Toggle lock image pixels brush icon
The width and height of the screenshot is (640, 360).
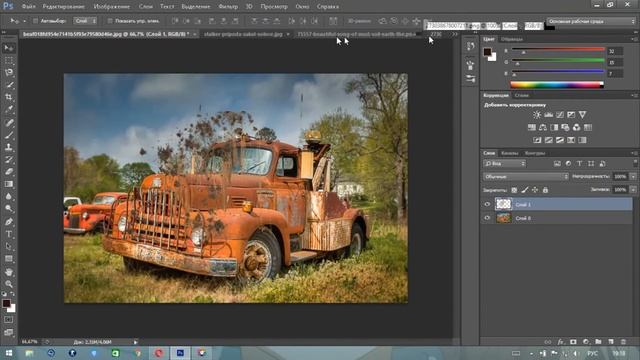524,190
